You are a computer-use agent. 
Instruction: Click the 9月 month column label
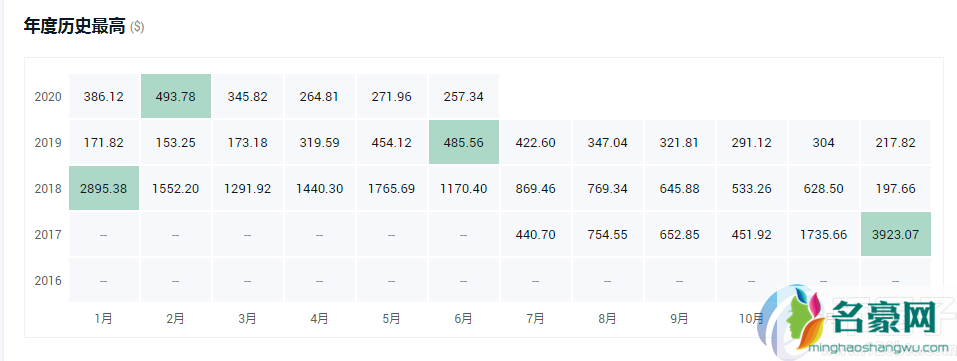pos(680,318)
